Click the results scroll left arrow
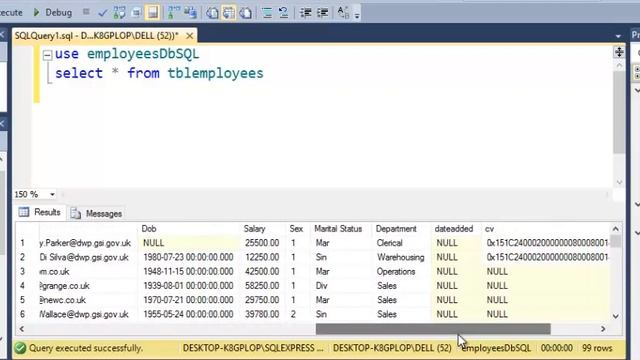 pos(22,329)
